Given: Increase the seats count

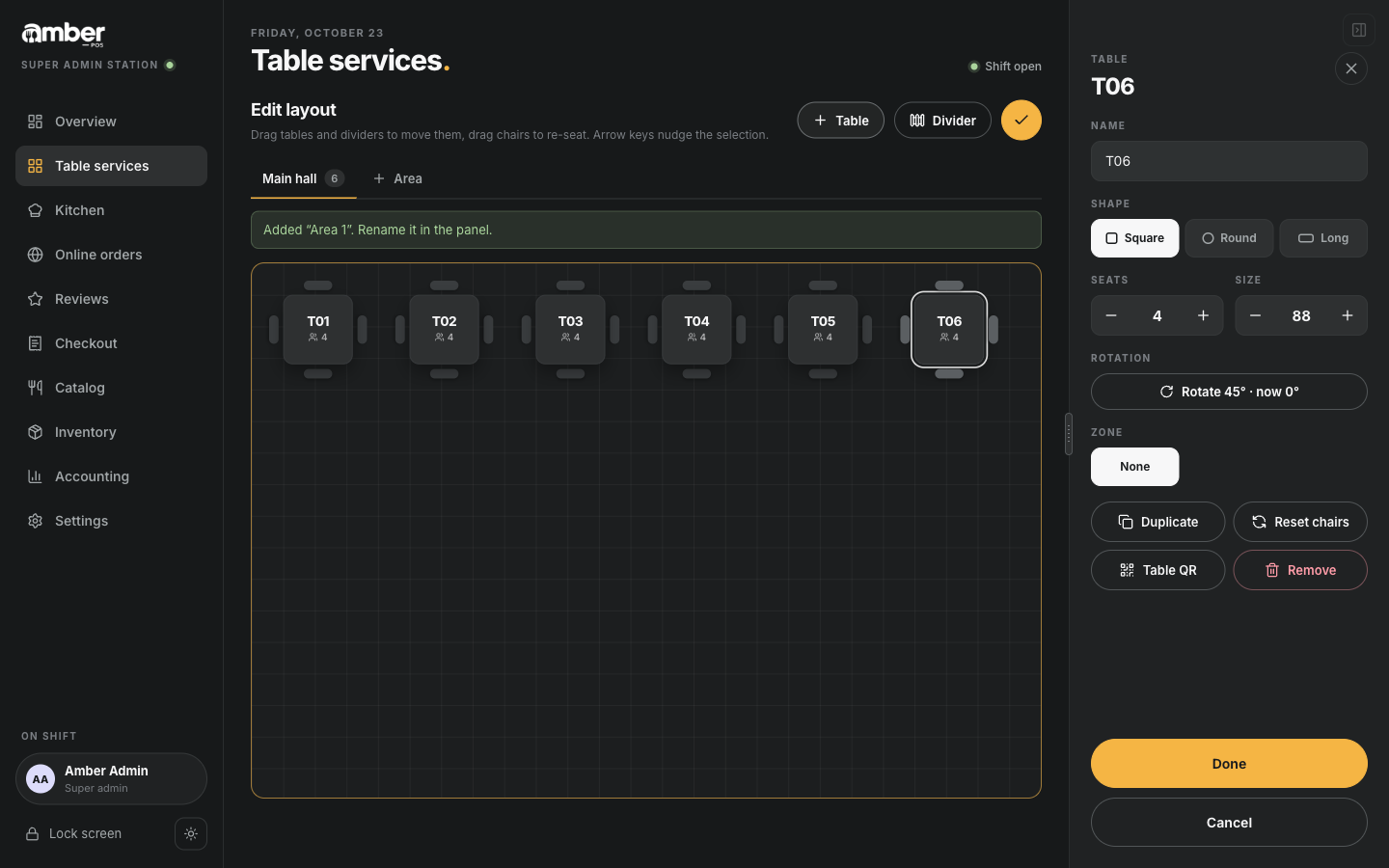Looking at the screenshot, I should 1203,315.
